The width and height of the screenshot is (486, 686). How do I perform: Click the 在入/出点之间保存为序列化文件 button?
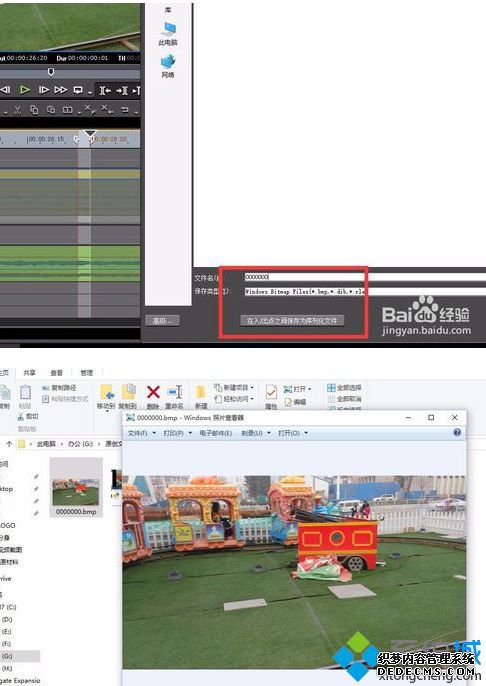(x=292, y=321)
